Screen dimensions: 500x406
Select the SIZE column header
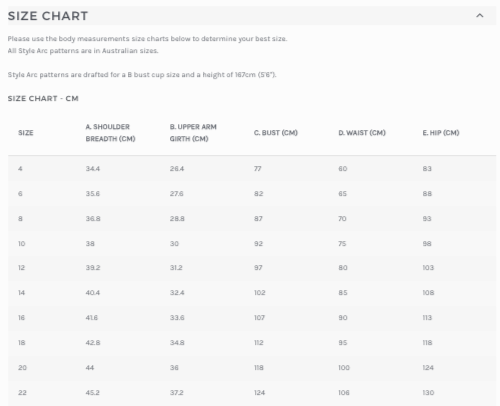[x=26, y=133]
